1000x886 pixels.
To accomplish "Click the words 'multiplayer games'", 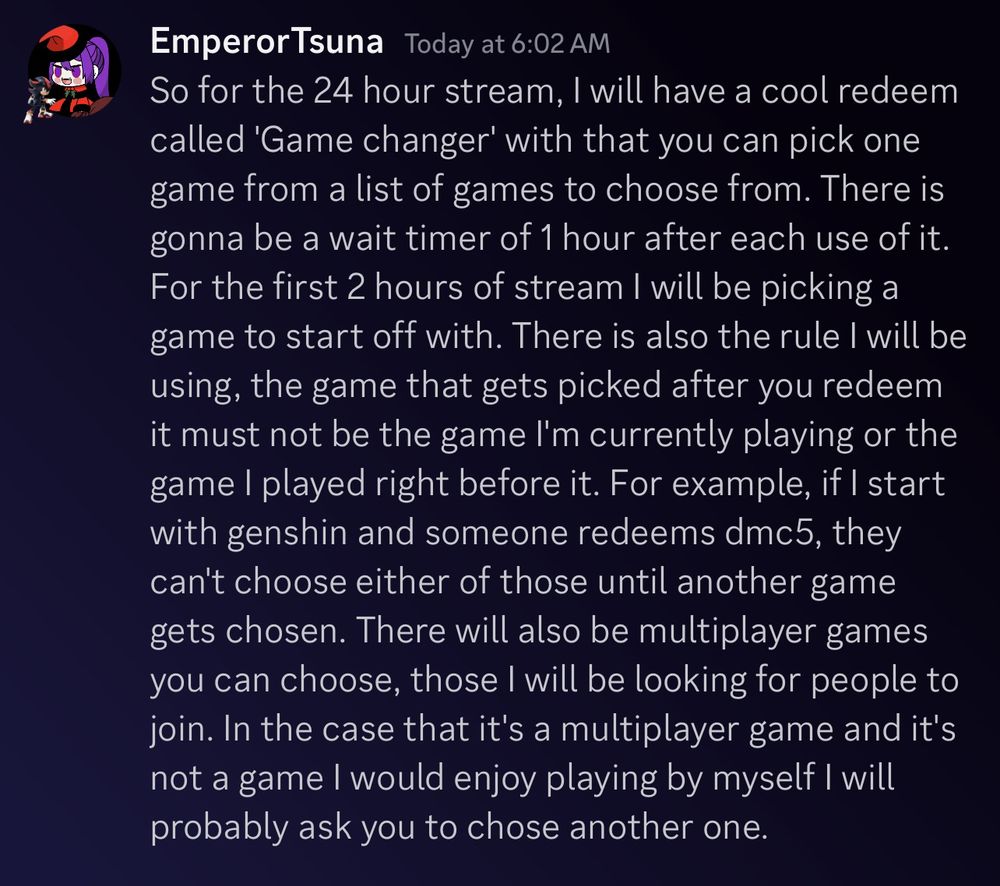I will [783, 632].
